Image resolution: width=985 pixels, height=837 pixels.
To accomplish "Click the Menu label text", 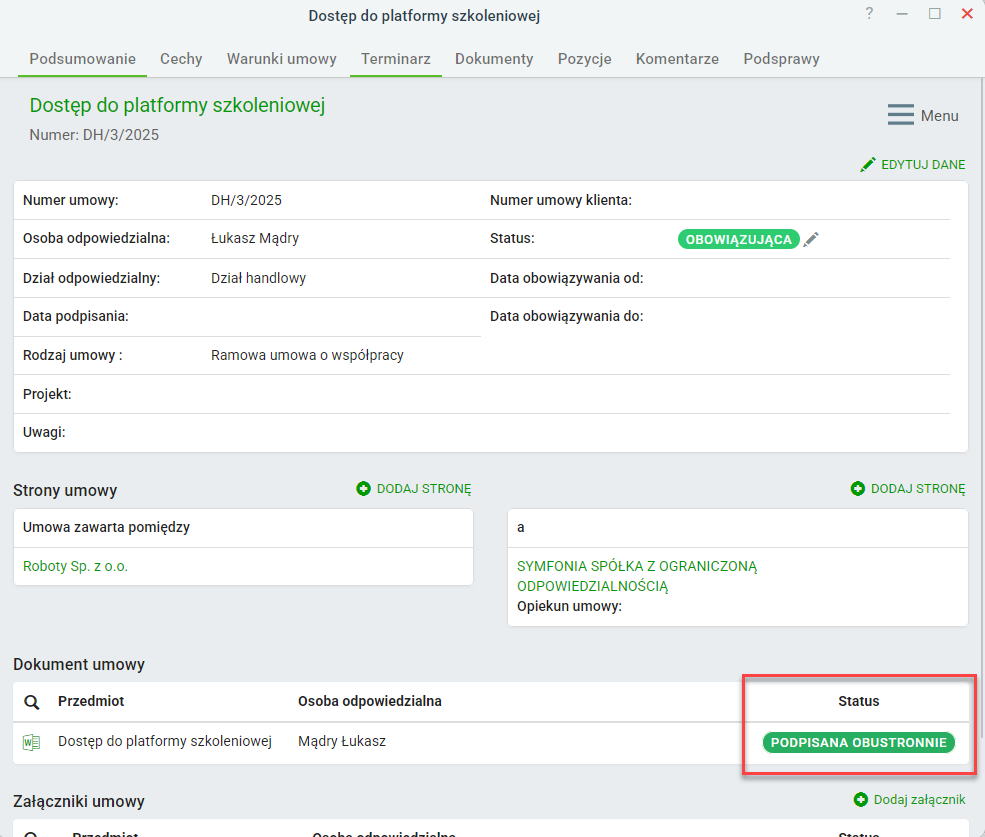I will click(939, 116).
